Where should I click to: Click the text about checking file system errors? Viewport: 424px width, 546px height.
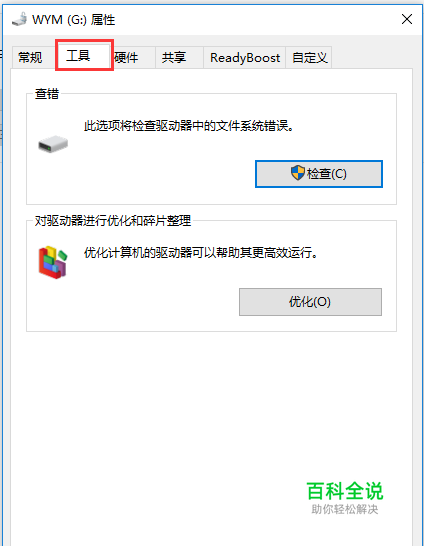pyautogui.click(x=188, y=126)
